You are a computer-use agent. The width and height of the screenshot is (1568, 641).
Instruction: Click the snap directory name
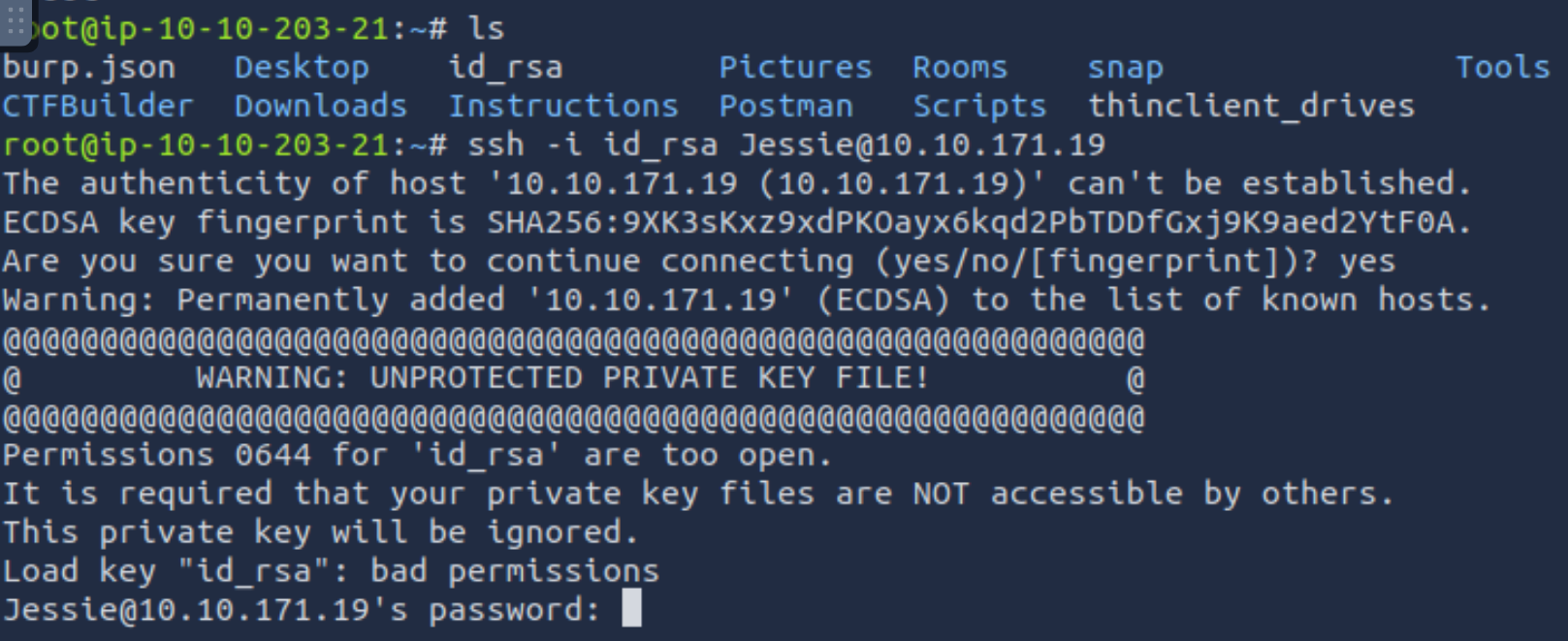(x=1125, y=67)
